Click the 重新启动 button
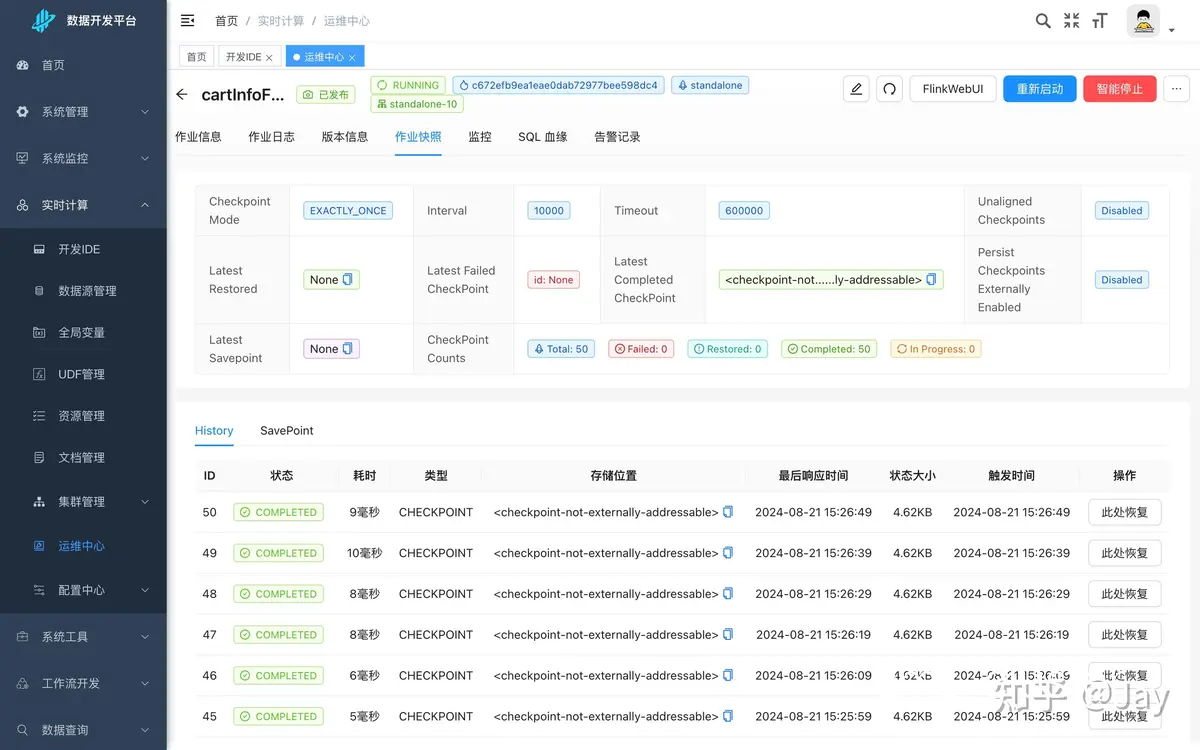The width and height of the screenshot is (1200, 750). click(1040, 89)
